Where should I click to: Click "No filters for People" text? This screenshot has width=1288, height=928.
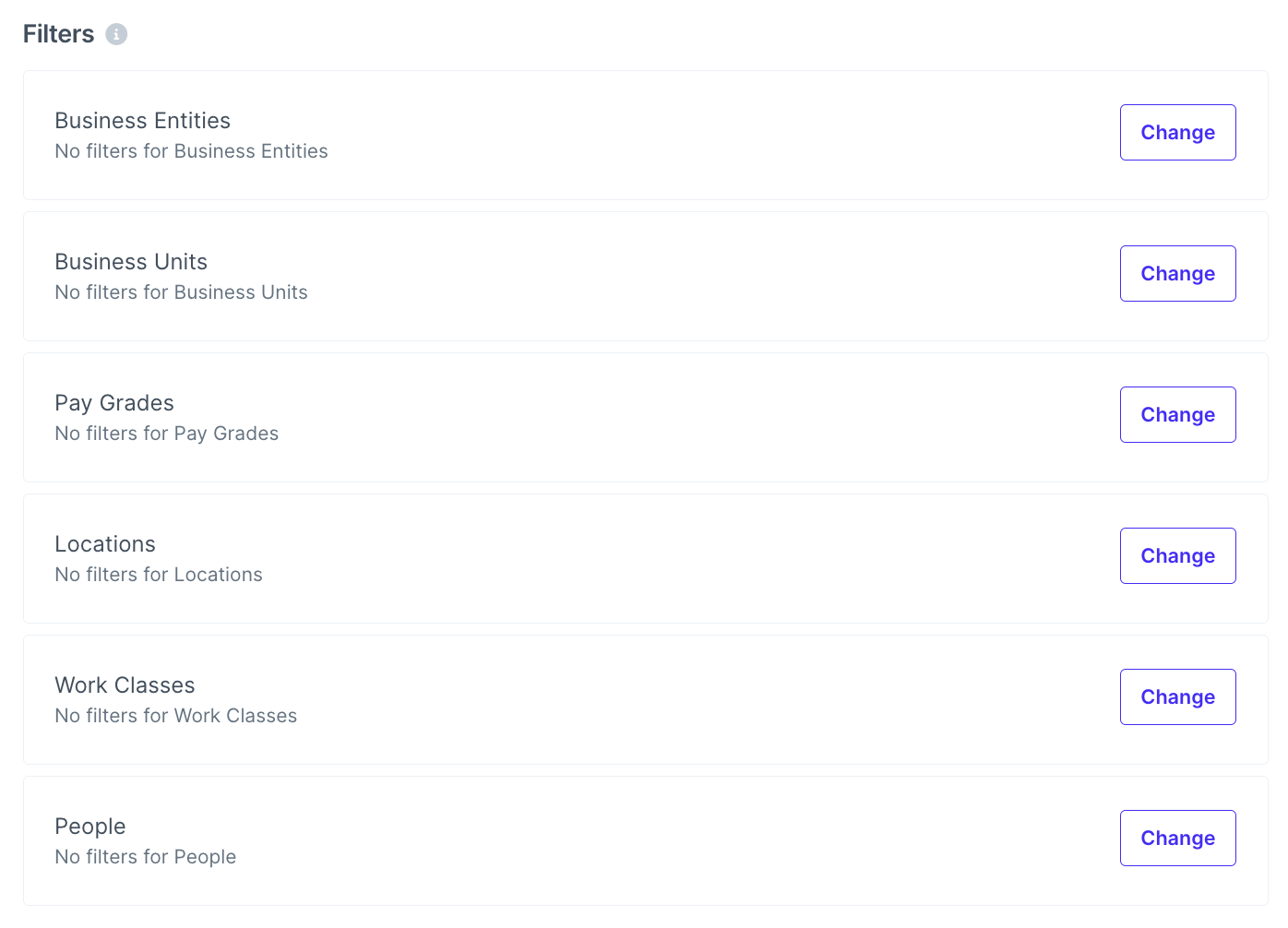[x=146, y=857]
